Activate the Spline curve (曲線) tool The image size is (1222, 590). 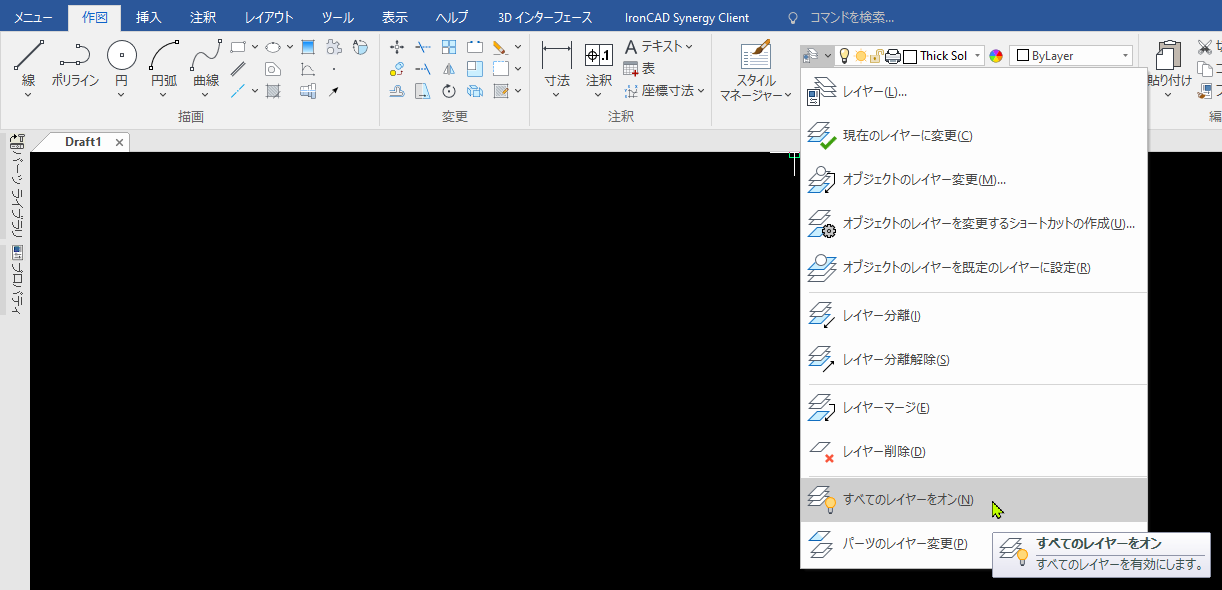pyautogui.click(x=206, y=56)
